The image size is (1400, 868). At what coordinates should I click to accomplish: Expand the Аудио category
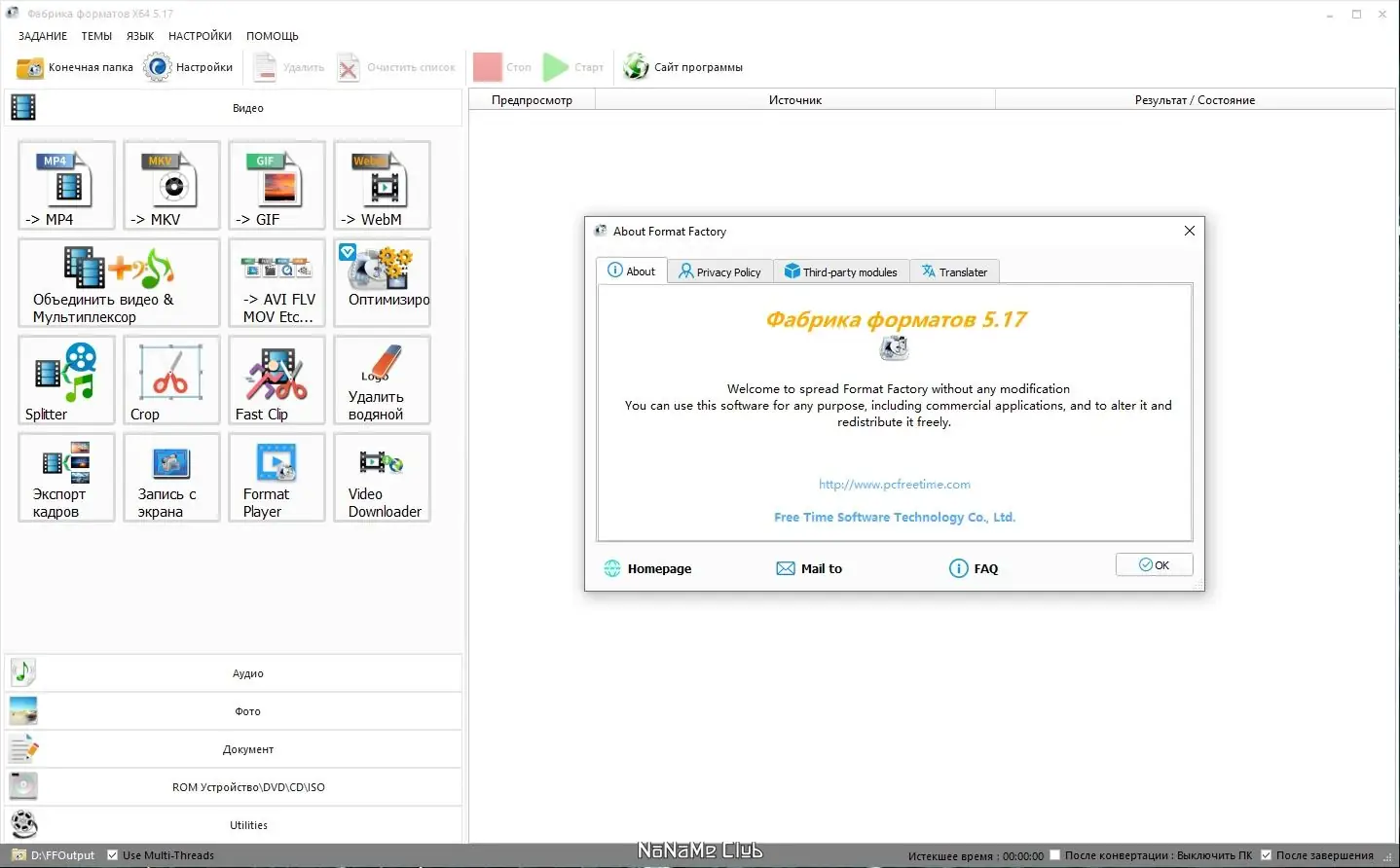tap(234, 673)
